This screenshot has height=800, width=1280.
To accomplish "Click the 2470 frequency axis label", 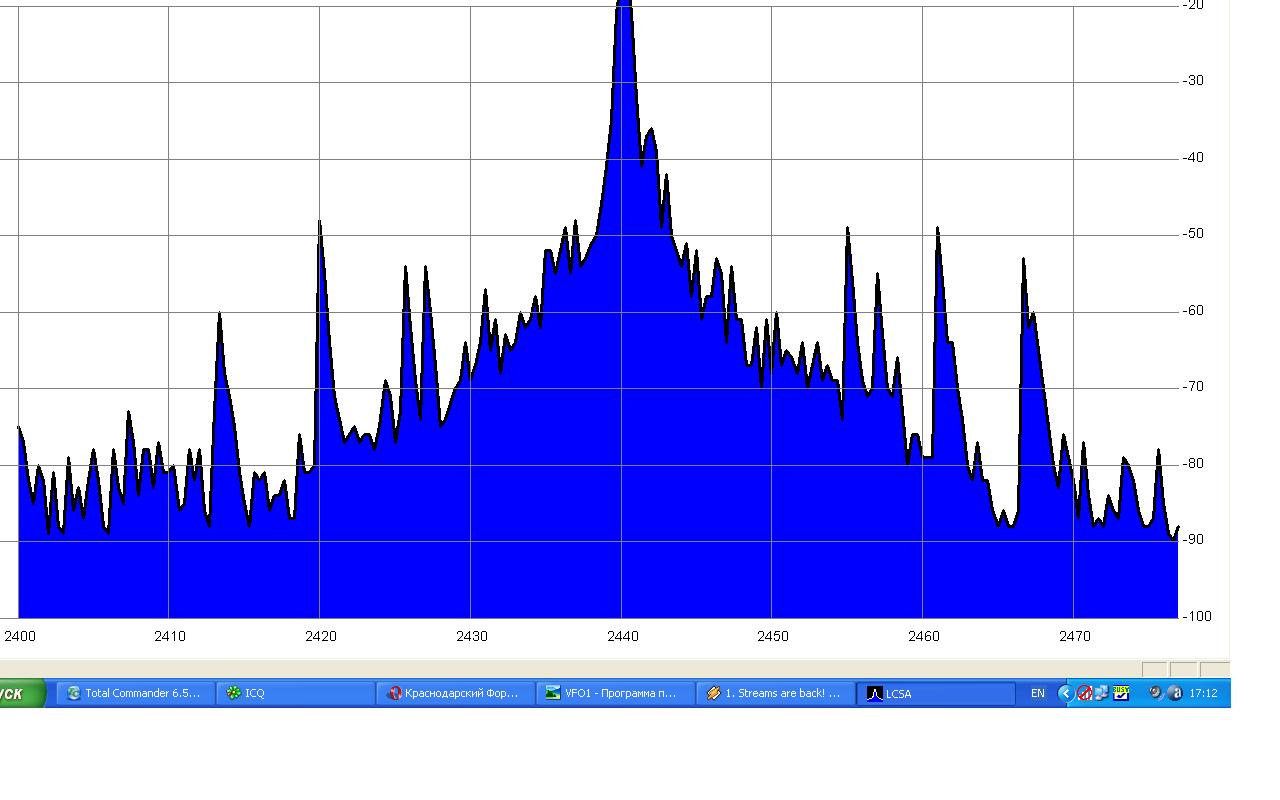I will pos(1075,636).
